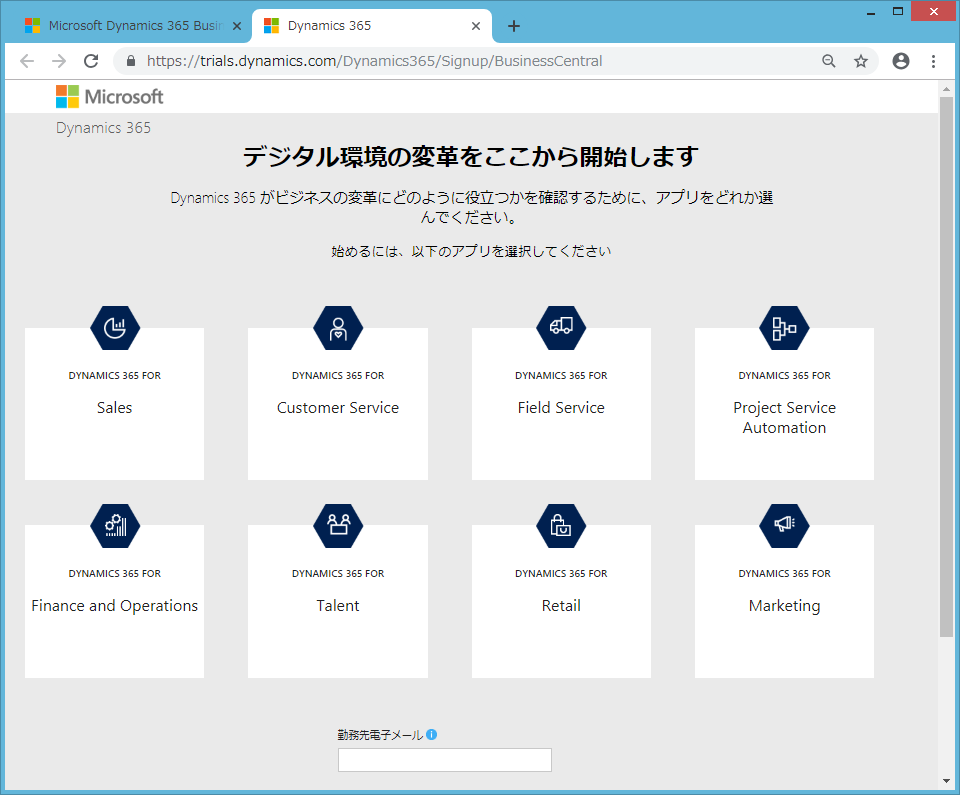
Task: Choose the Finance and Operations app name
Action: coord(114,605)
